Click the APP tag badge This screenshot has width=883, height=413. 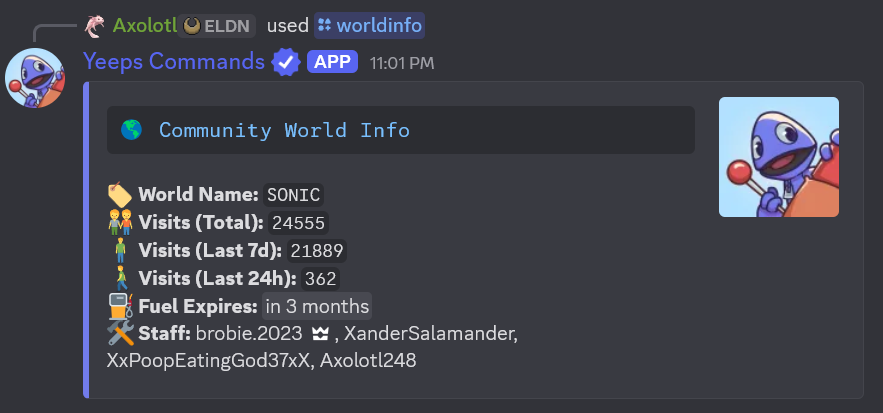[332, 62]
